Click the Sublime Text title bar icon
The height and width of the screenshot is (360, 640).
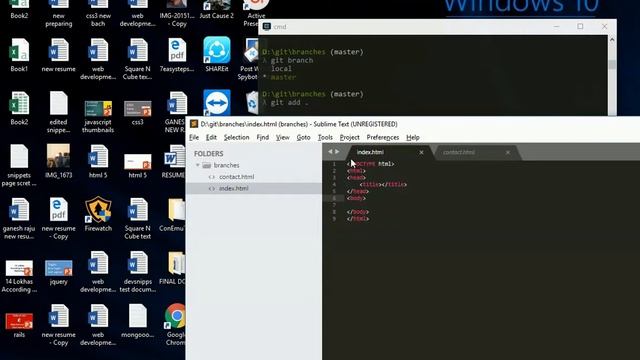tap(194, 124)
